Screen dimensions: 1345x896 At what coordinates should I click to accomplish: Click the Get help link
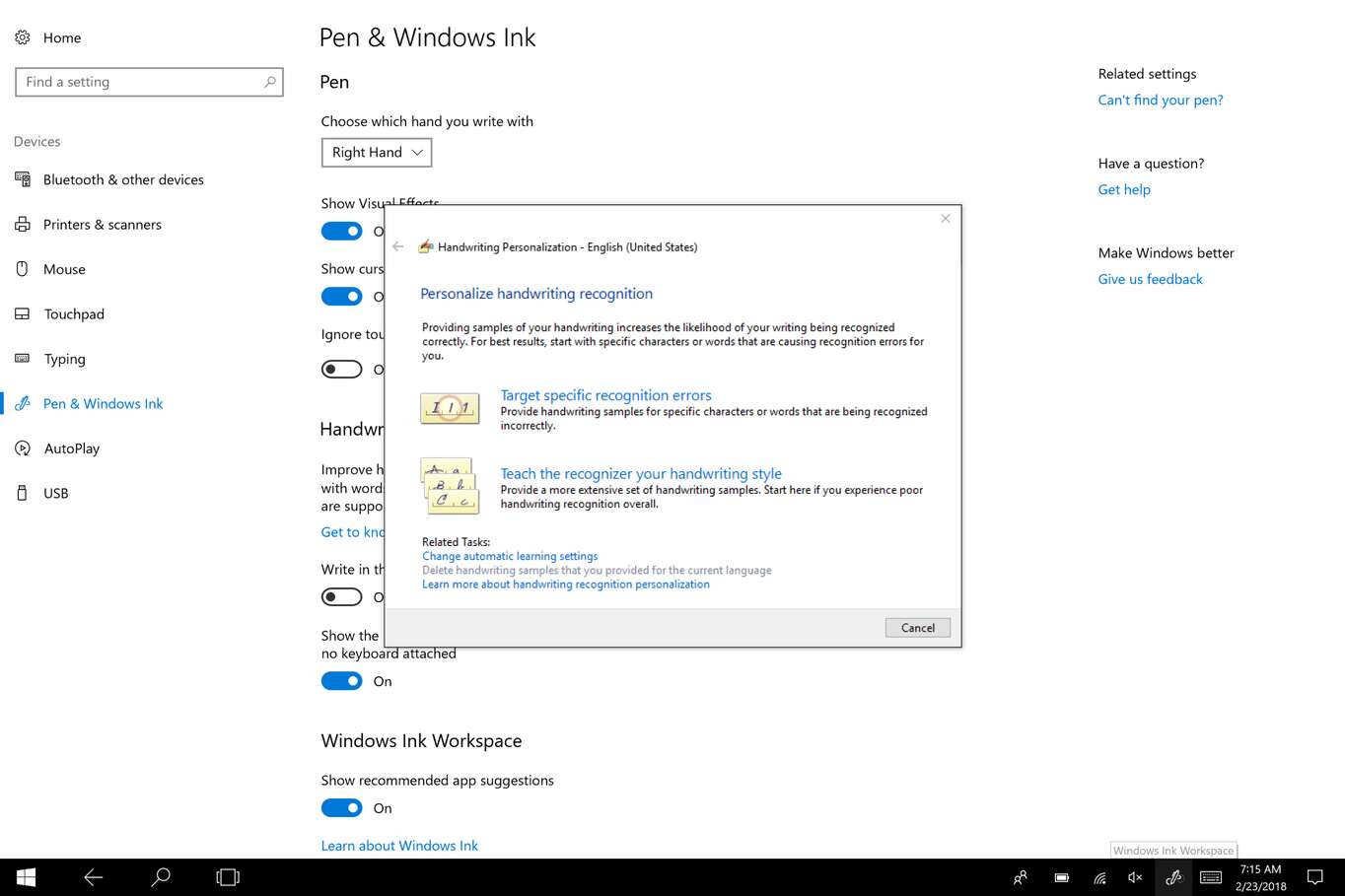(1124, 189)
